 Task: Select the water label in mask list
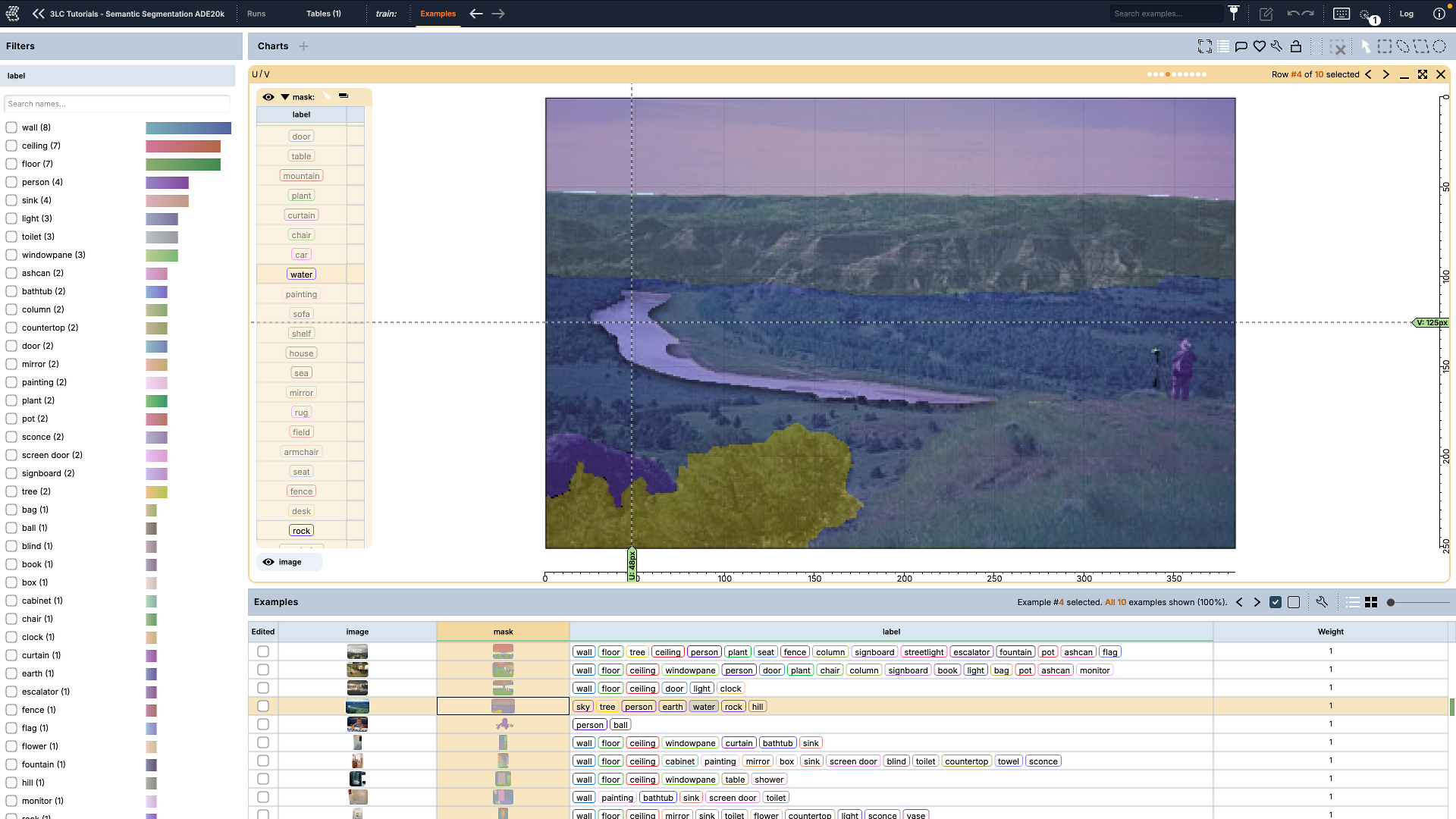[x=301, y=275]
